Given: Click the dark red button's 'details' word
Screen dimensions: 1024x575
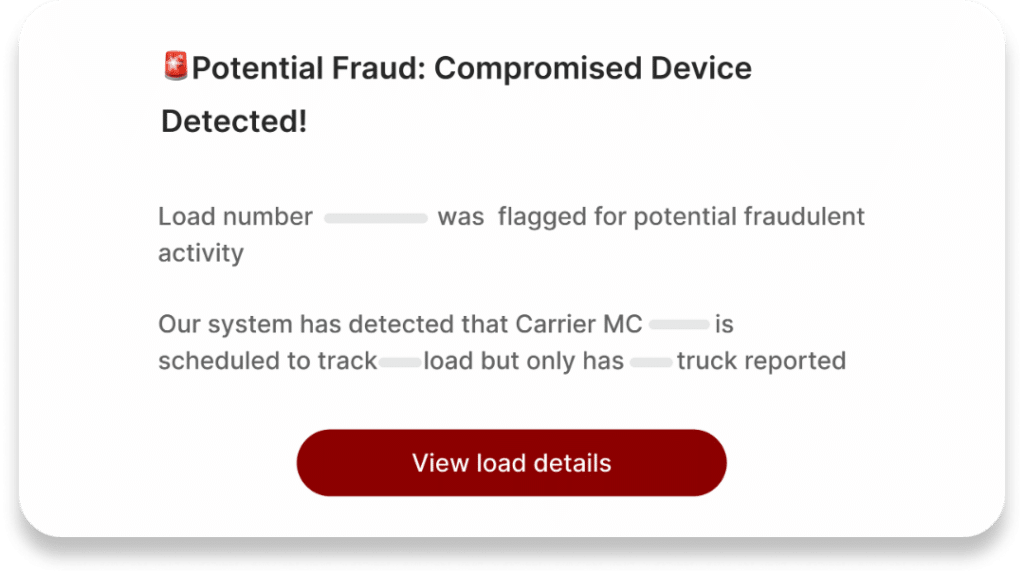Looking at the screenshot, I should click(x=572, y=463).
